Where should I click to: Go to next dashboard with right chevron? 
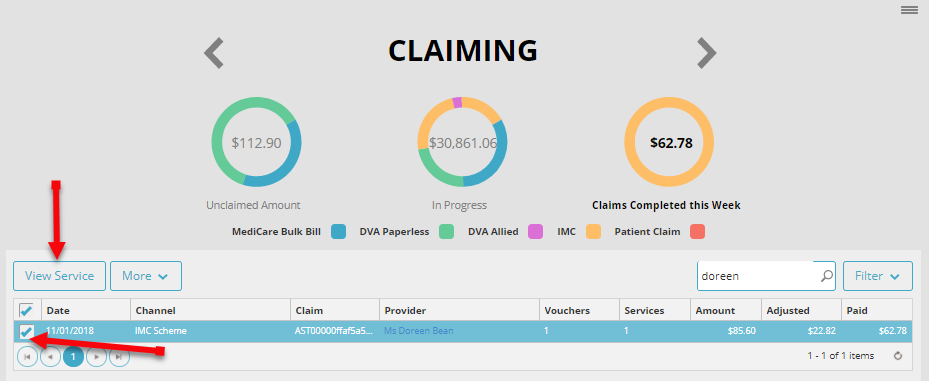706,53
